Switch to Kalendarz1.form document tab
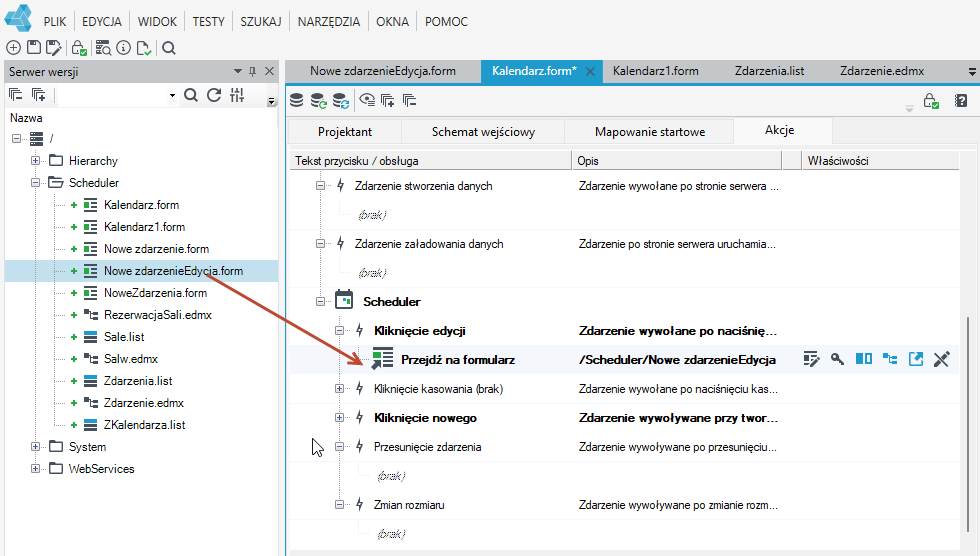980x556 pixels. point(656,71)
